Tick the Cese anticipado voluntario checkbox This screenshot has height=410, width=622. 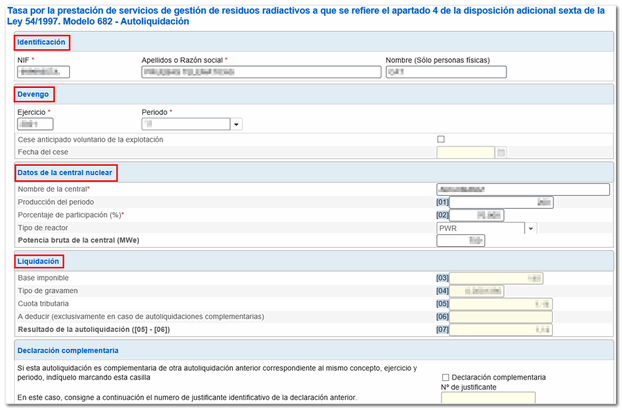point(441,139)
